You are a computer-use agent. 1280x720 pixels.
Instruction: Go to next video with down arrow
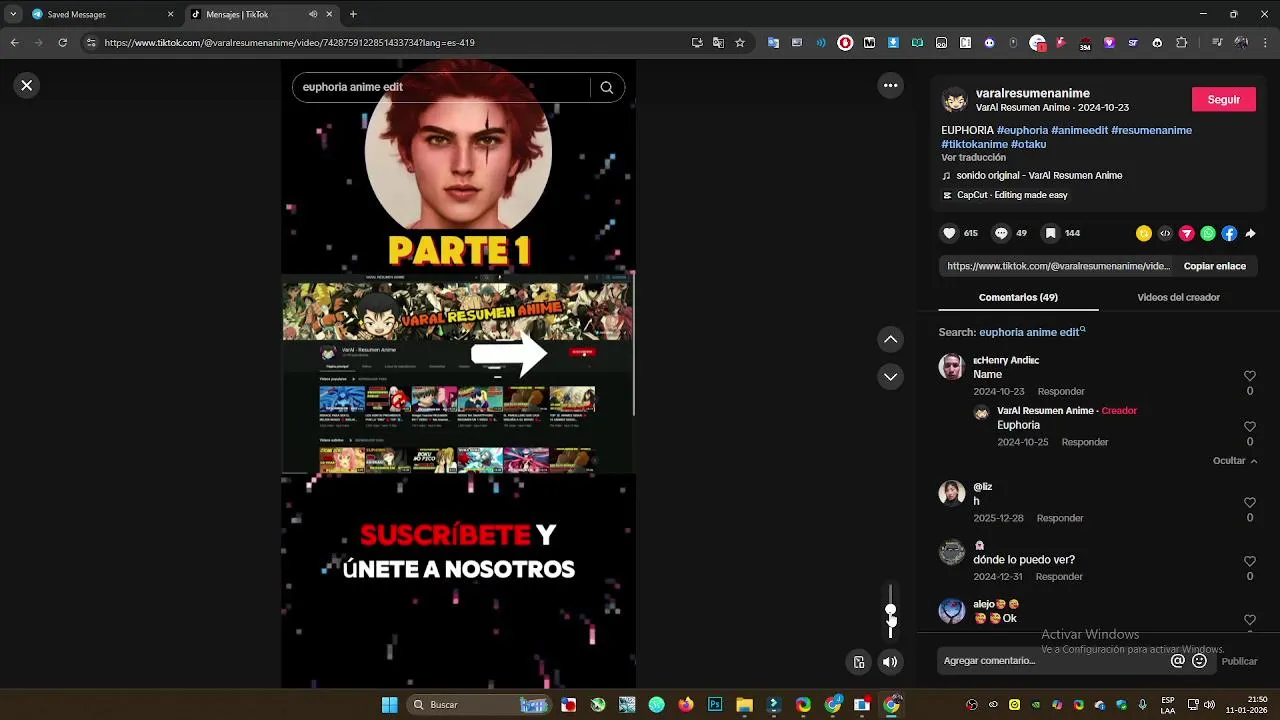[x=890, y=377]
